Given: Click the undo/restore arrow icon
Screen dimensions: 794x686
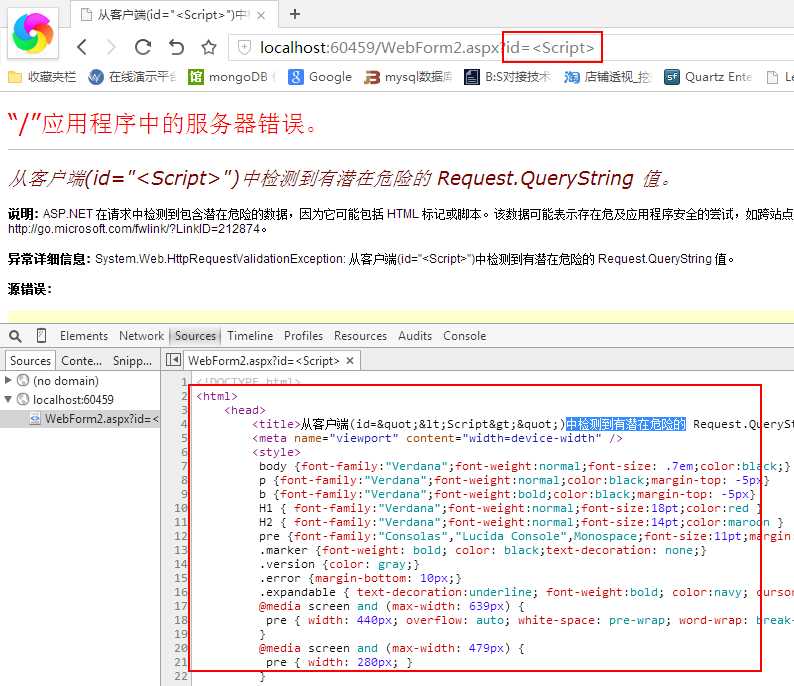Looking at the screenshot, I should click(x=176, y=47).
